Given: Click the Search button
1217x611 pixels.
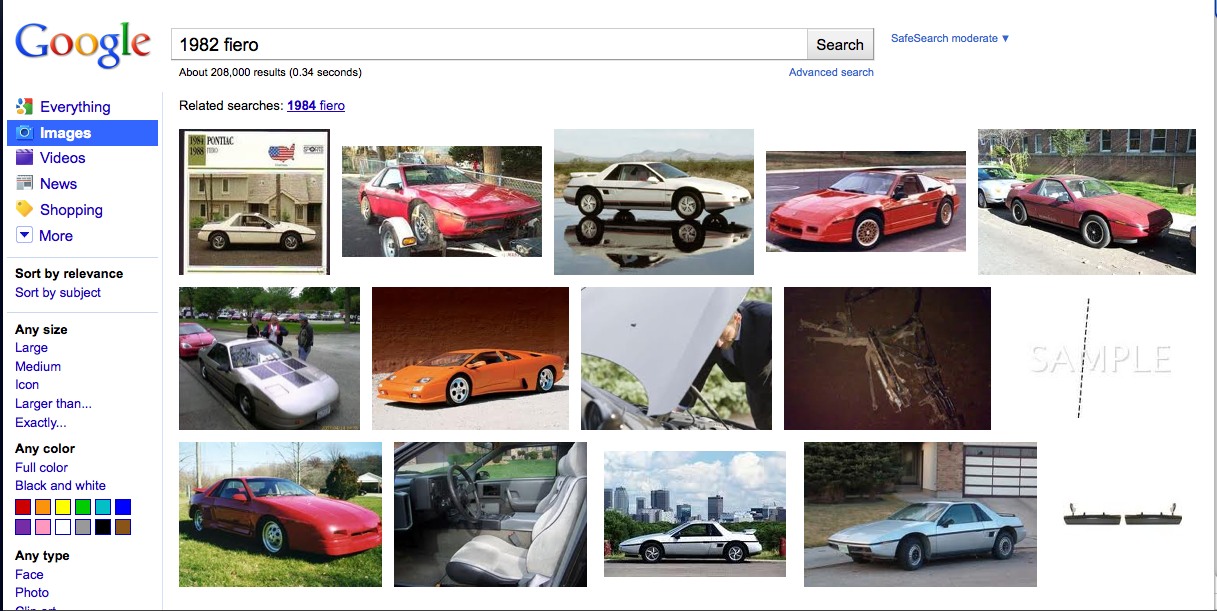Looking at the screenshot, I should click(840, 44).
